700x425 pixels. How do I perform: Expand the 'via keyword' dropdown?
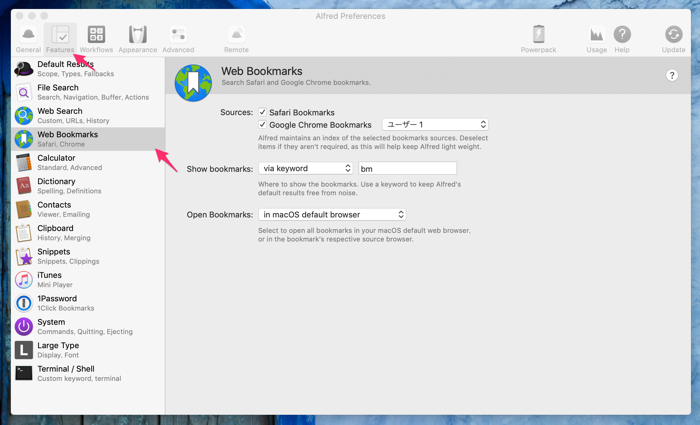click(306, 169)
